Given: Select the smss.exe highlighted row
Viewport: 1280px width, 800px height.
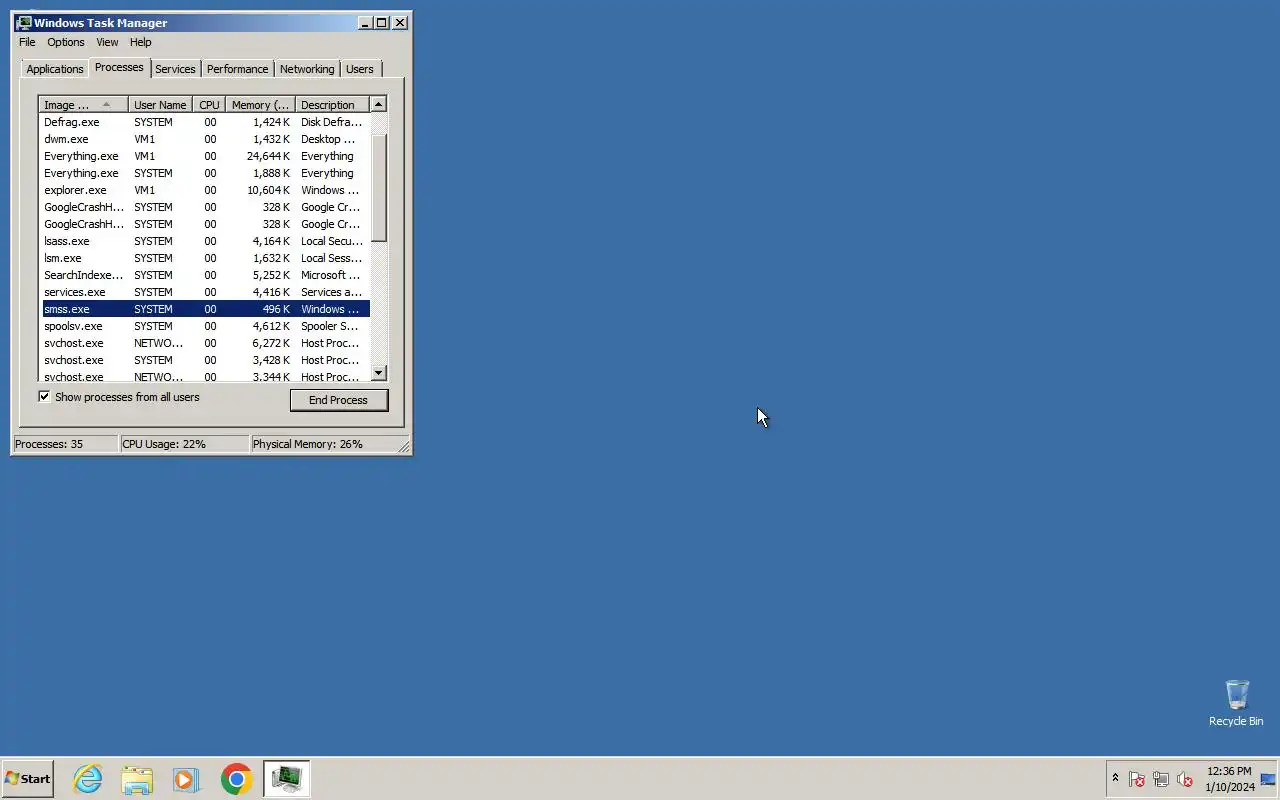Looking at the screenshot, I should [205, 309].
